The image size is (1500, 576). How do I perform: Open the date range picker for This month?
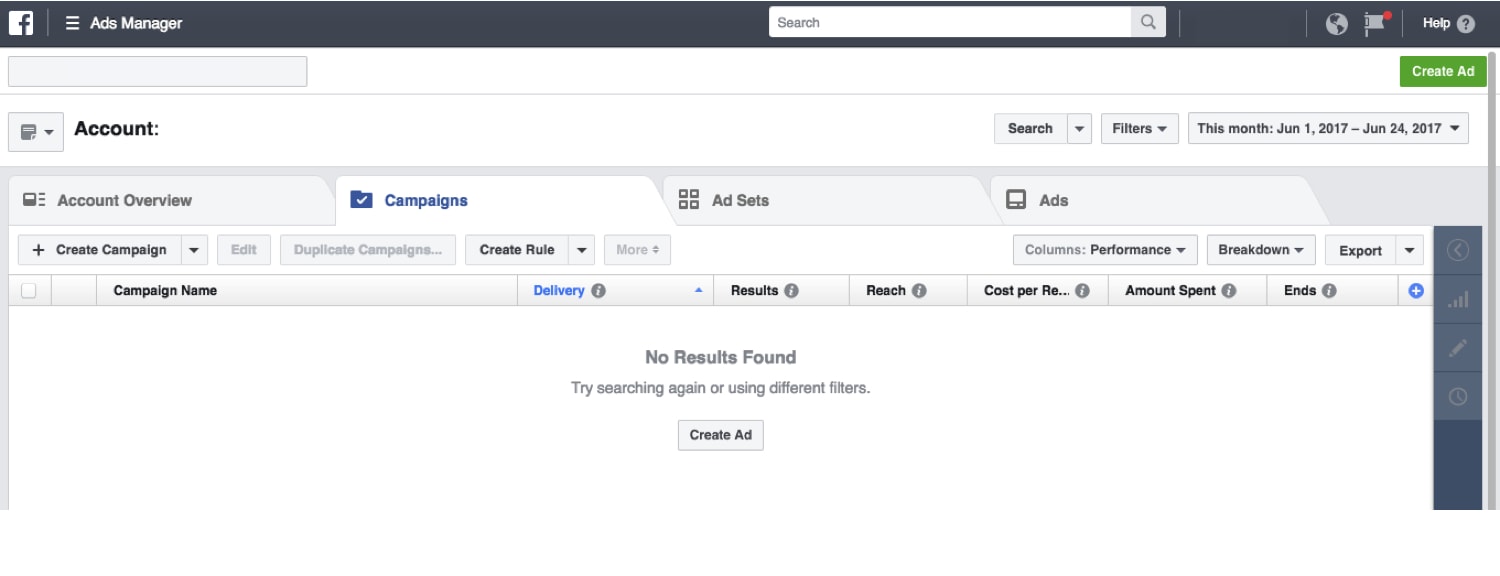[1327, 128]
